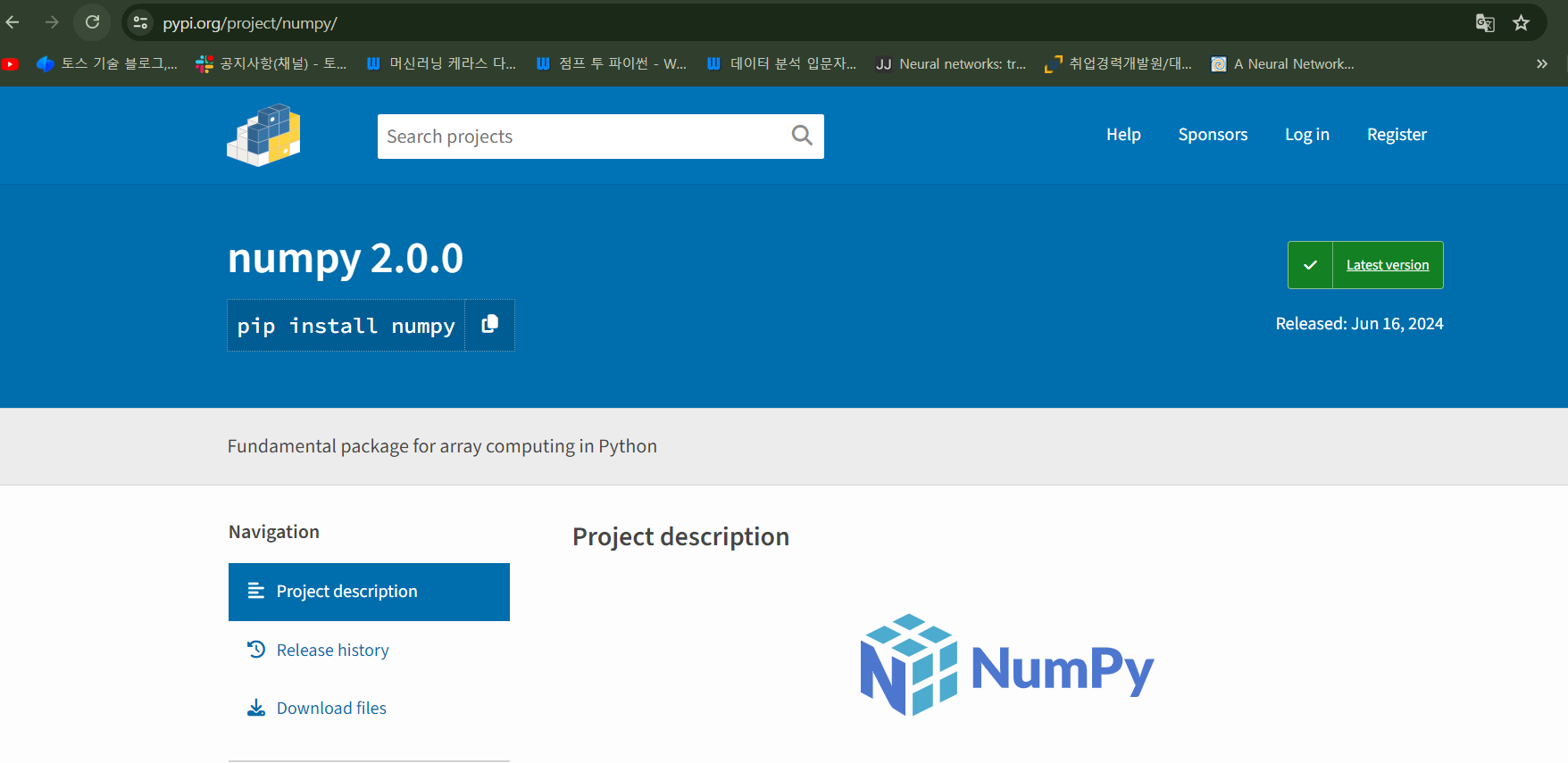Open the Help menu link
Image resolution: width=1568 pixels, height=763 pixels.
tap(1123, 135)
